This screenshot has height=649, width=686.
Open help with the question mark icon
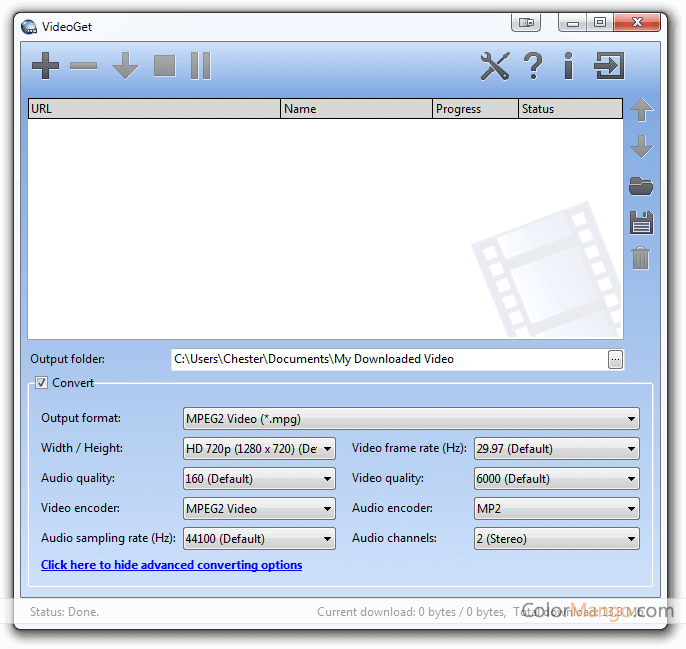click(x=533, y=66)
